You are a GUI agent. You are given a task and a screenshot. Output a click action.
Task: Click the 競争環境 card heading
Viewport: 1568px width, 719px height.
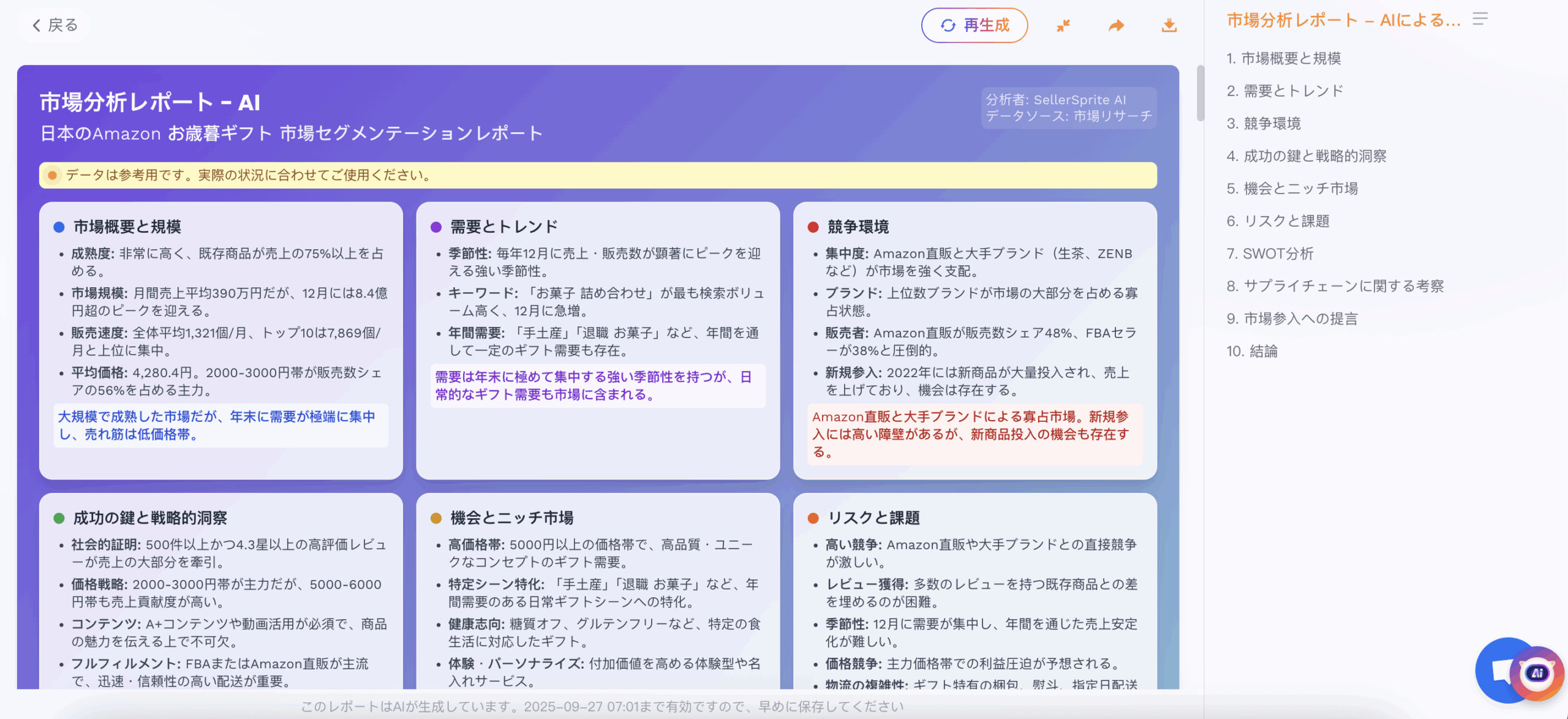858,227
